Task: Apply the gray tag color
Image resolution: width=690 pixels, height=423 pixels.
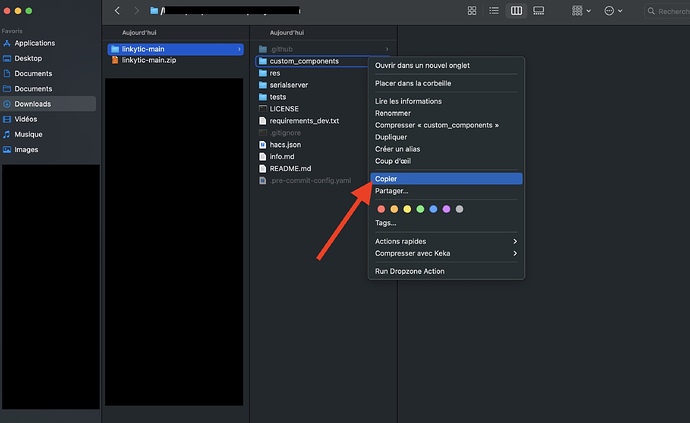Action: (x=459, y=209)
